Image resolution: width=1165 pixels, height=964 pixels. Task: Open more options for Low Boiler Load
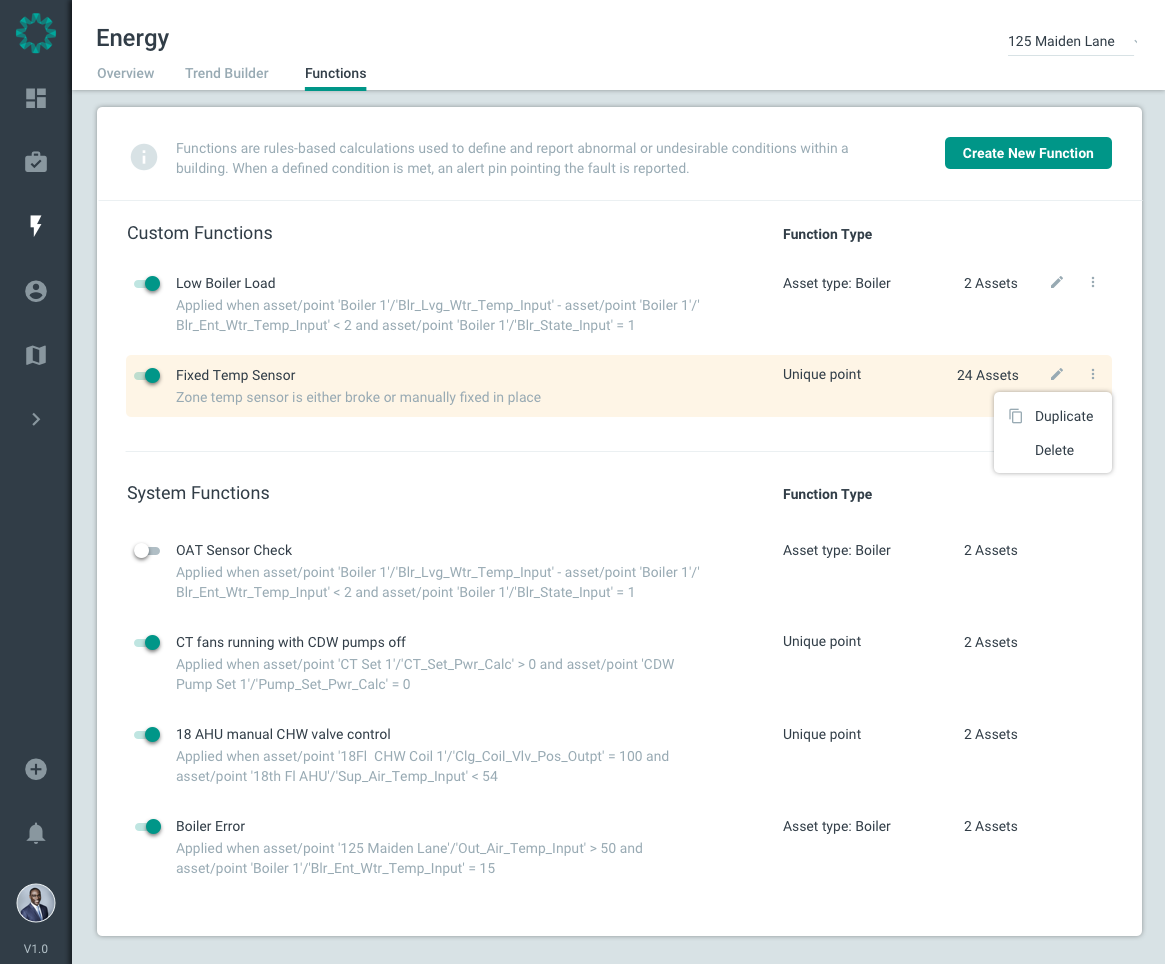point(1092,283)
